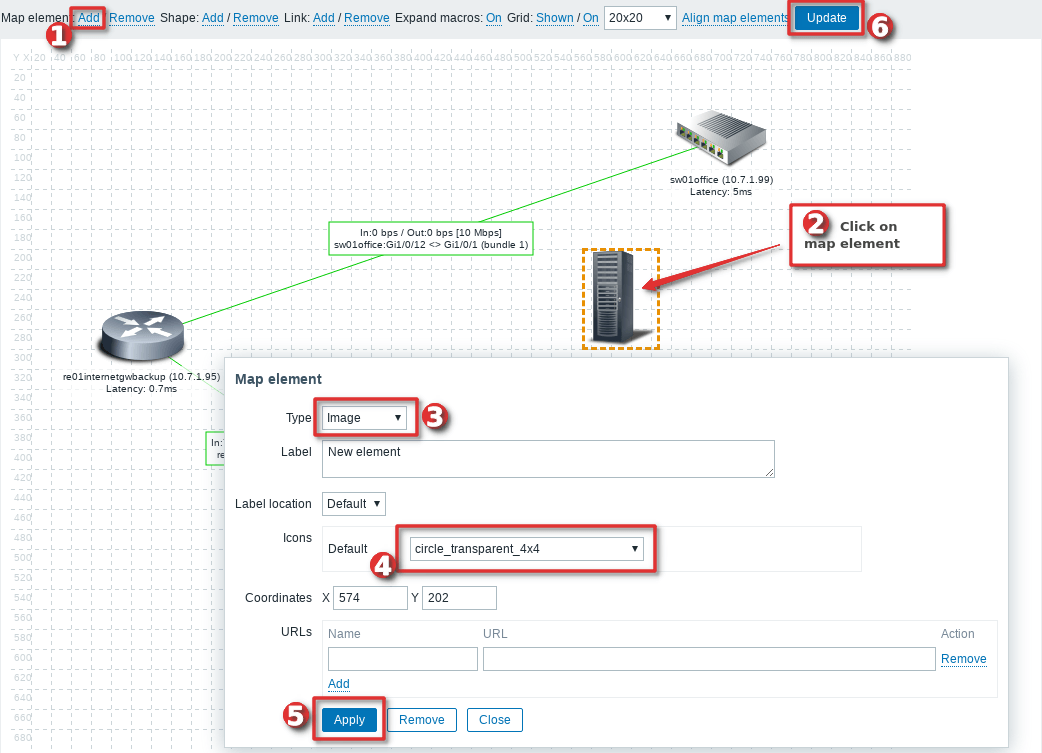Click the X coordinate field
The height and width of the screenshot is (753, 1042).
pos(370,598)
